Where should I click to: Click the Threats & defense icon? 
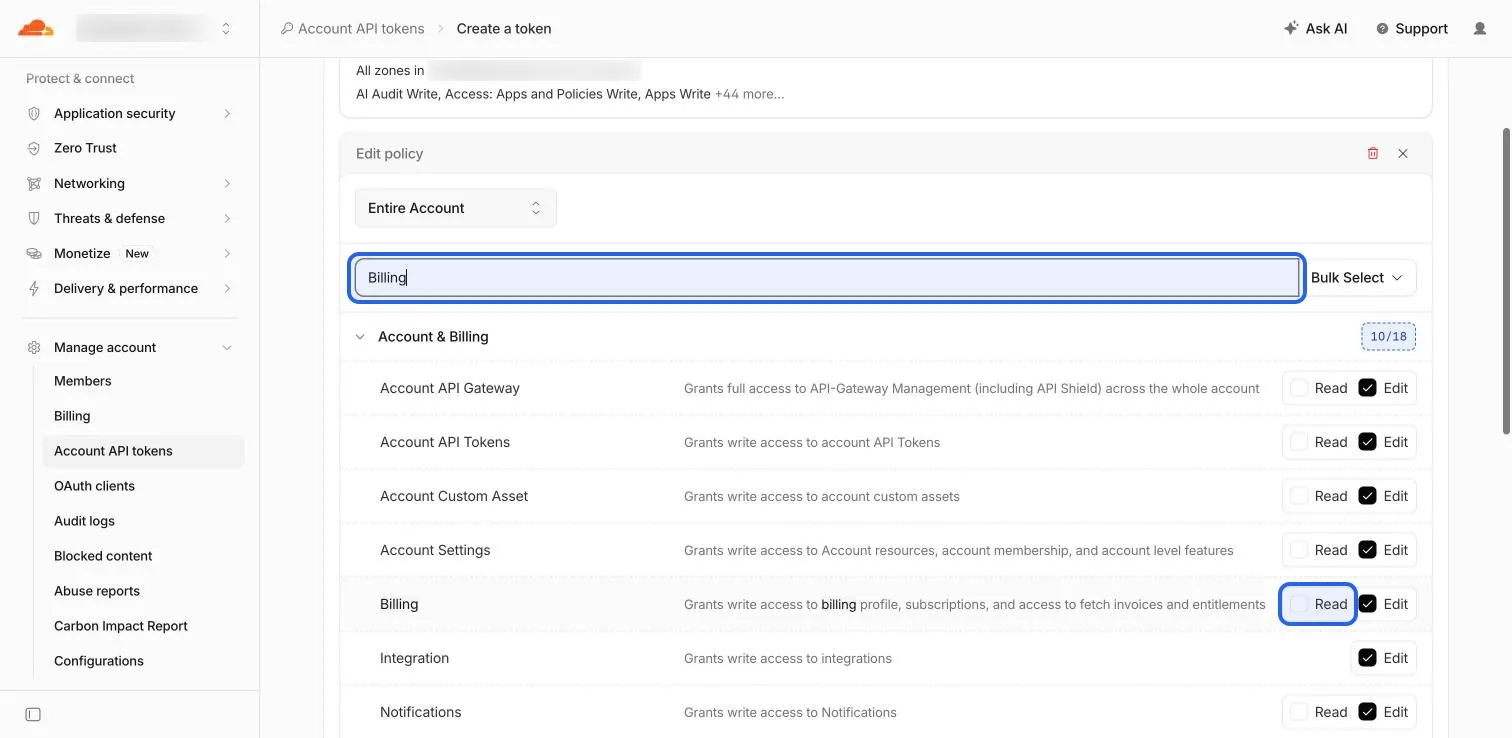click(34, 218)
